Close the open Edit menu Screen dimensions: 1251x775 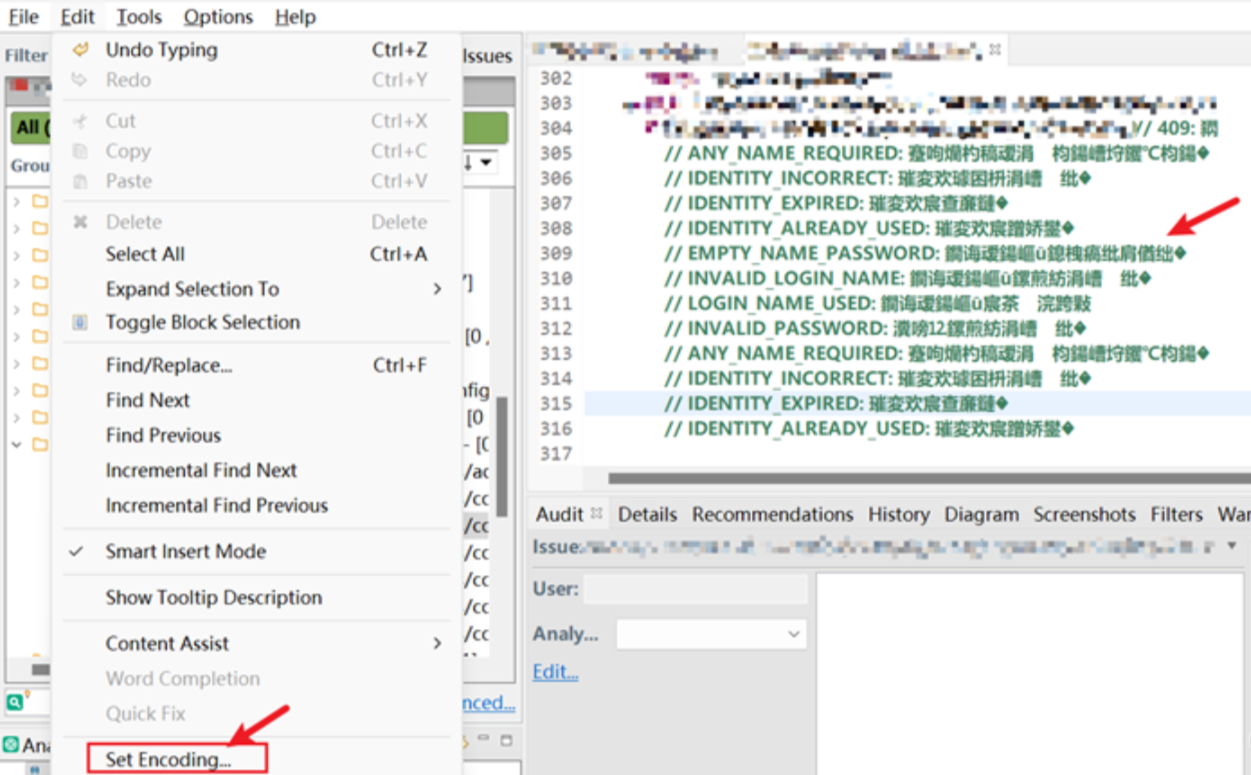click(77, 17)
